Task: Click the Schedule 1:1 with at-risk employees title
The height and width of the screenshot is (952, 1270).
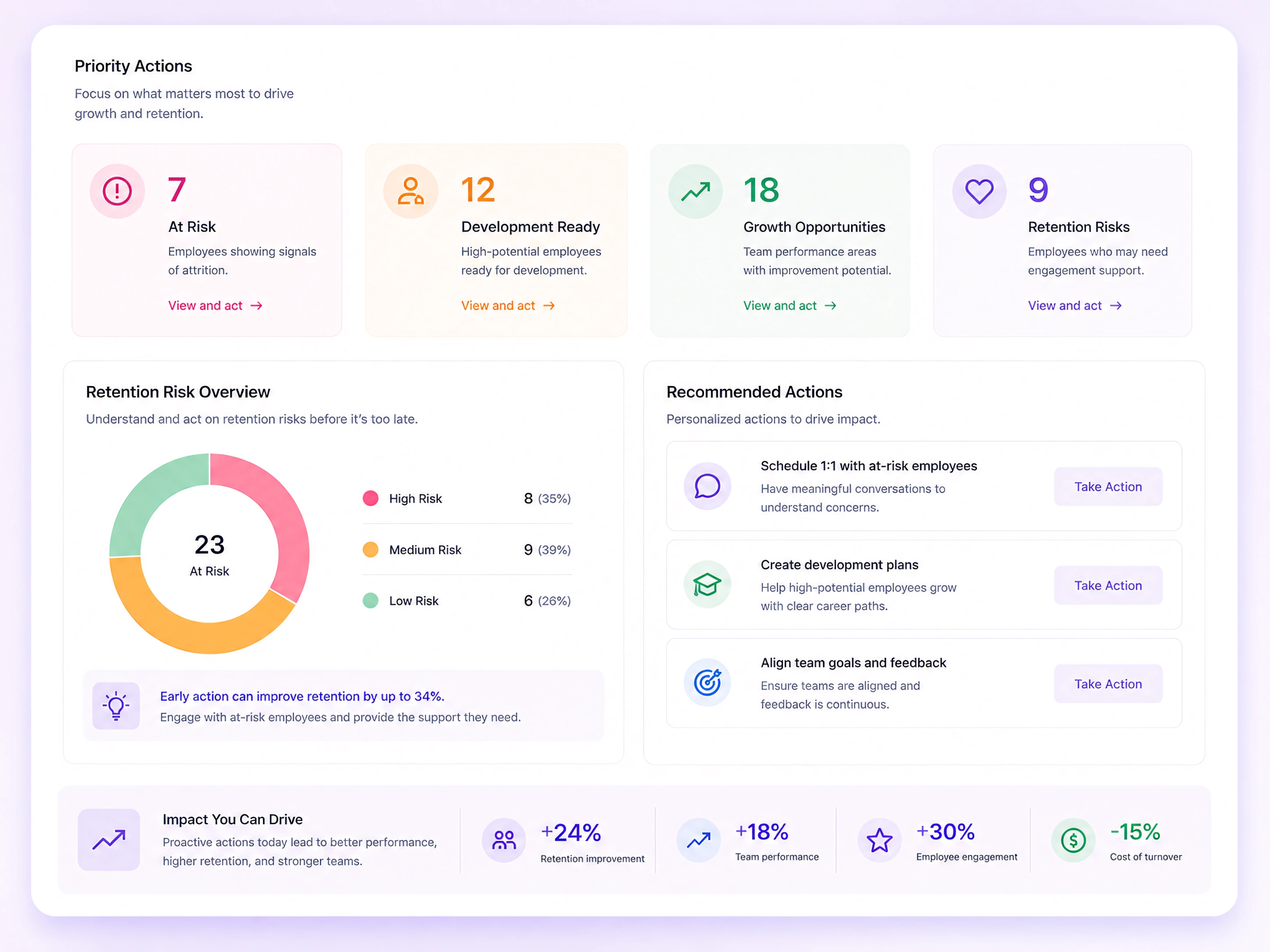Action: 869,466
